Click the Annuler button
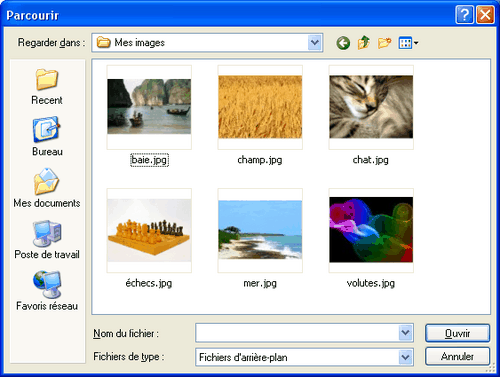This screenshot has width=500, height=377. click(457, 356)
